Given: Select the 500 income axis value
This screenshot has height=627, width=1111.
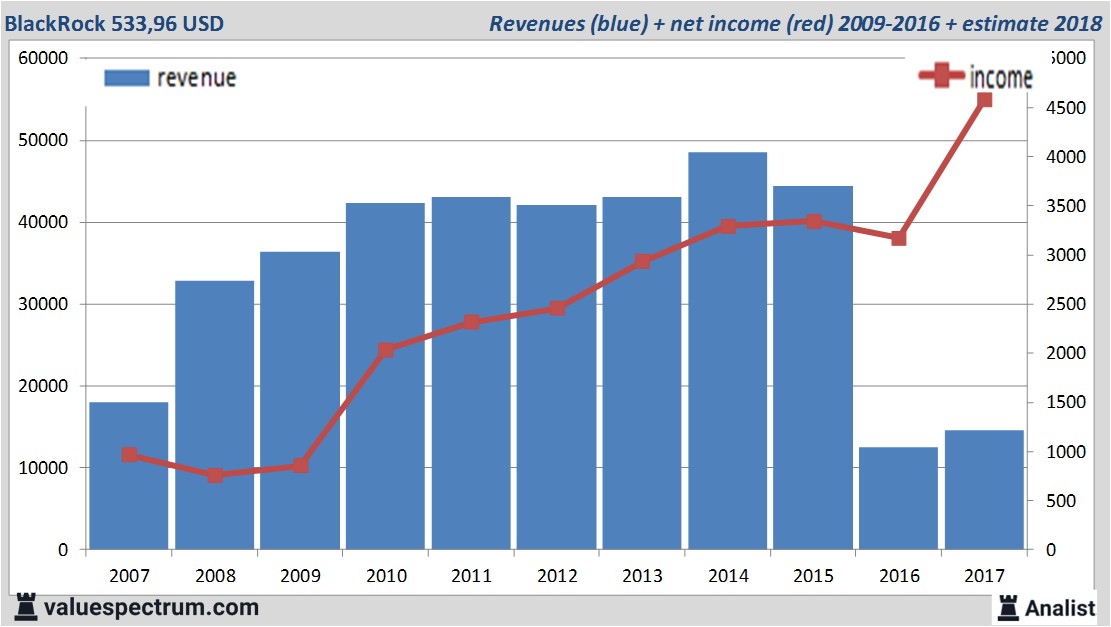Looking at the screenshot, I should 1061,501.
